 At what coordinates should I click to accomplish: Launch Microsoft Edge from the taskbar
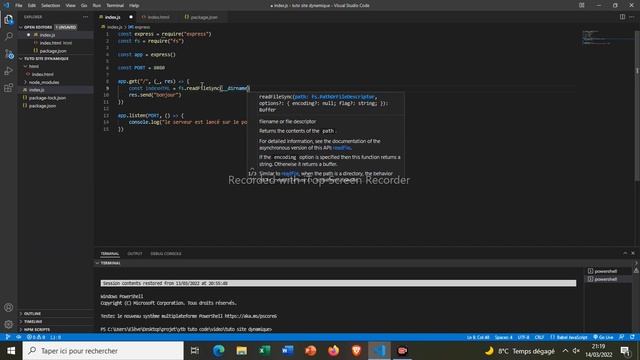click(x=219, y=351)
